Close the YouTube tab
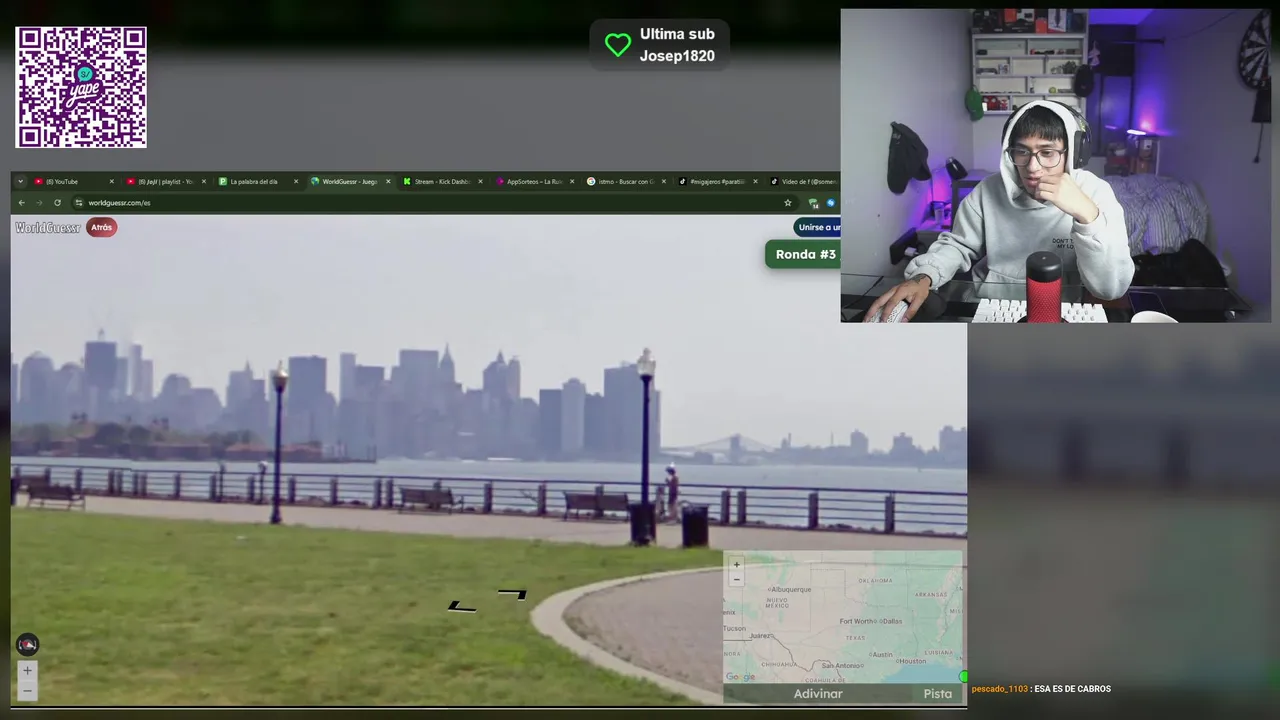The image size is (1280, 720). (x=111, y=182)
